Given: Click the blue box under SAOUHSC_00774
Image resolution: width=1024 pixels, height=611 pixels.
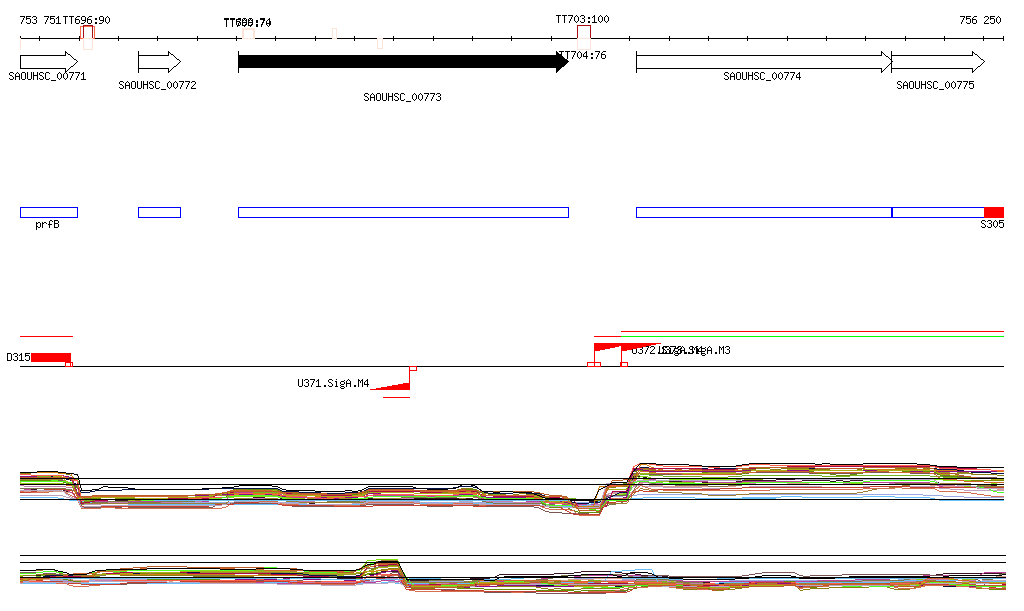Looking at the screenshot, I should point(764,212).
